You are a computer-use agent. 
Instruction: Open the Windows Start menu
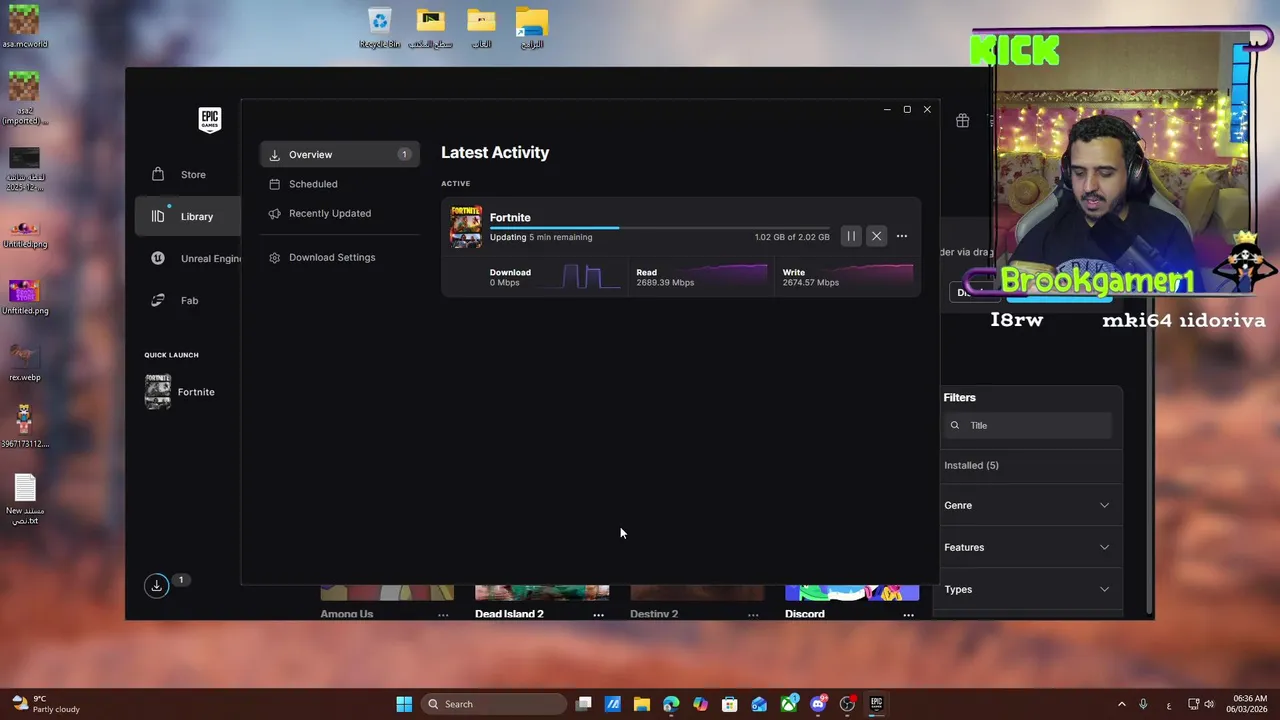click(x=404, y=704)
